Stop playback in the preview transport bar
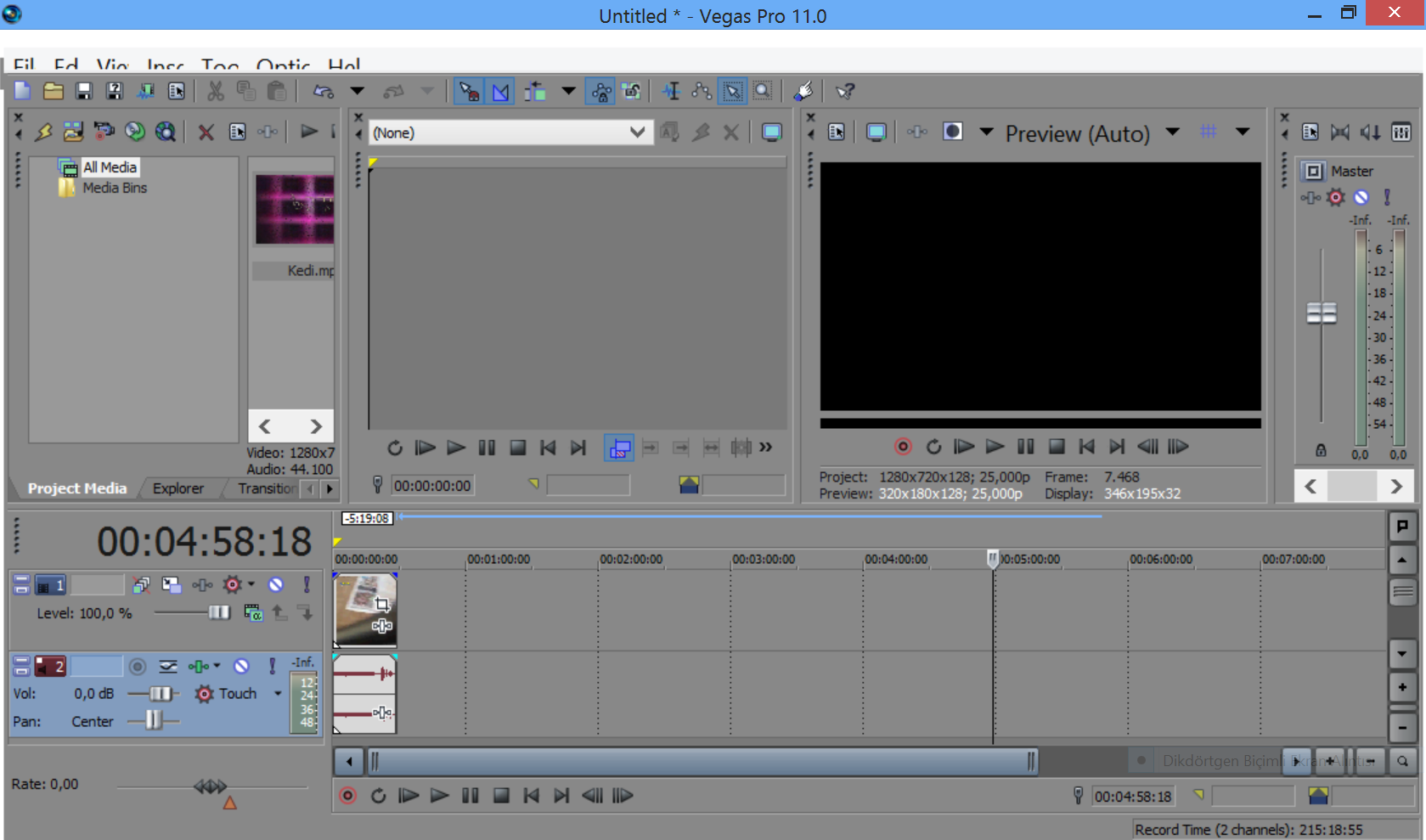The width and height of the screenshot is (1426, 840). pos(1057,446)
